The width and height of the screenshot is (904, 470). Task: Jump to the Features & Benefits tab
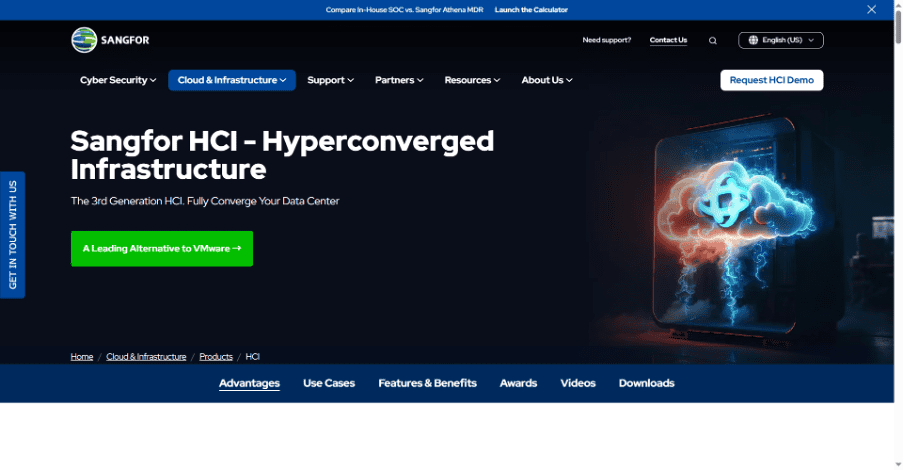[x=427, y=383]
